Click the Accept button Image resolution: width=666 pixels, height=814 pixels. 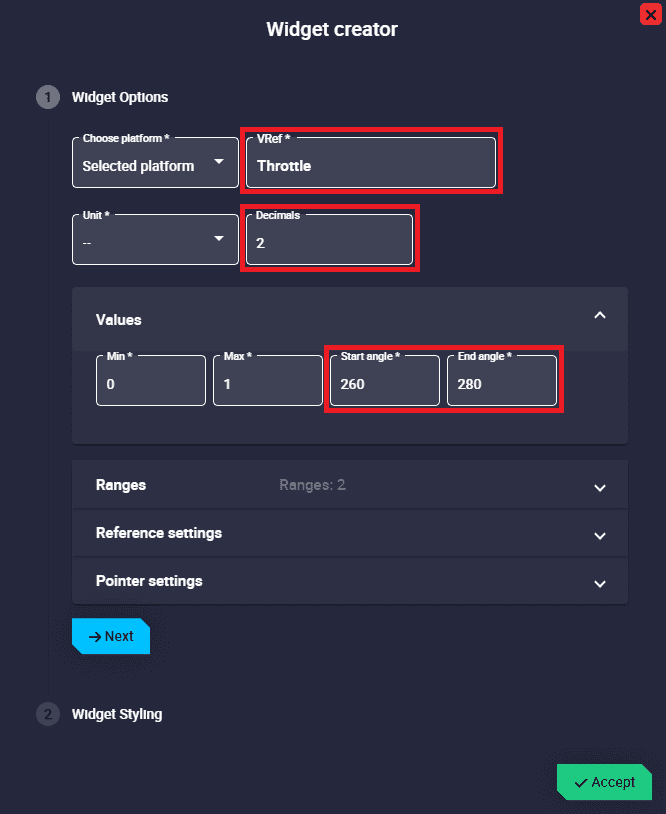[x=604, y=782]
